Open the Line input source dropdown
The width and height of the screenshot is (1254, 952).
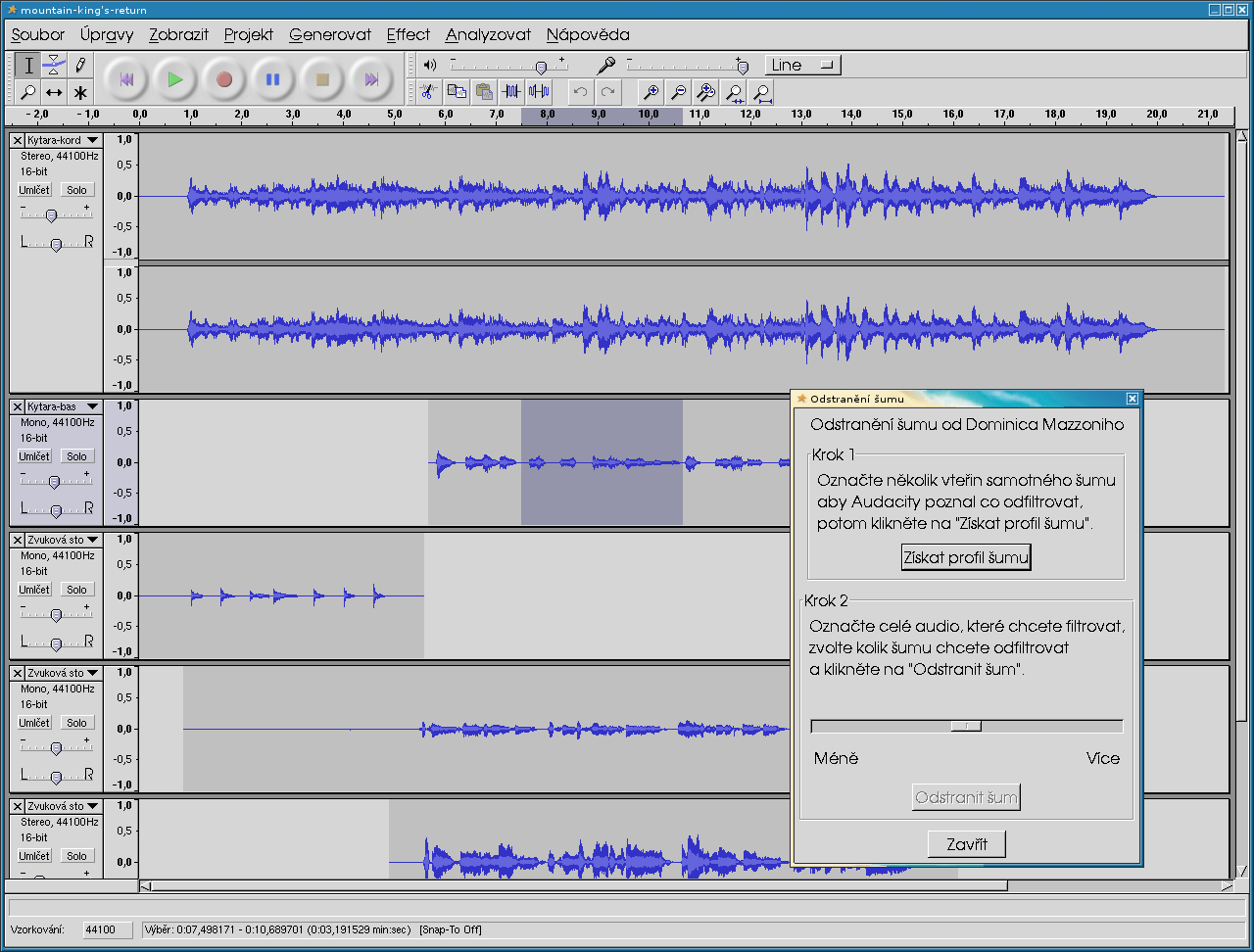click(802, 66)
